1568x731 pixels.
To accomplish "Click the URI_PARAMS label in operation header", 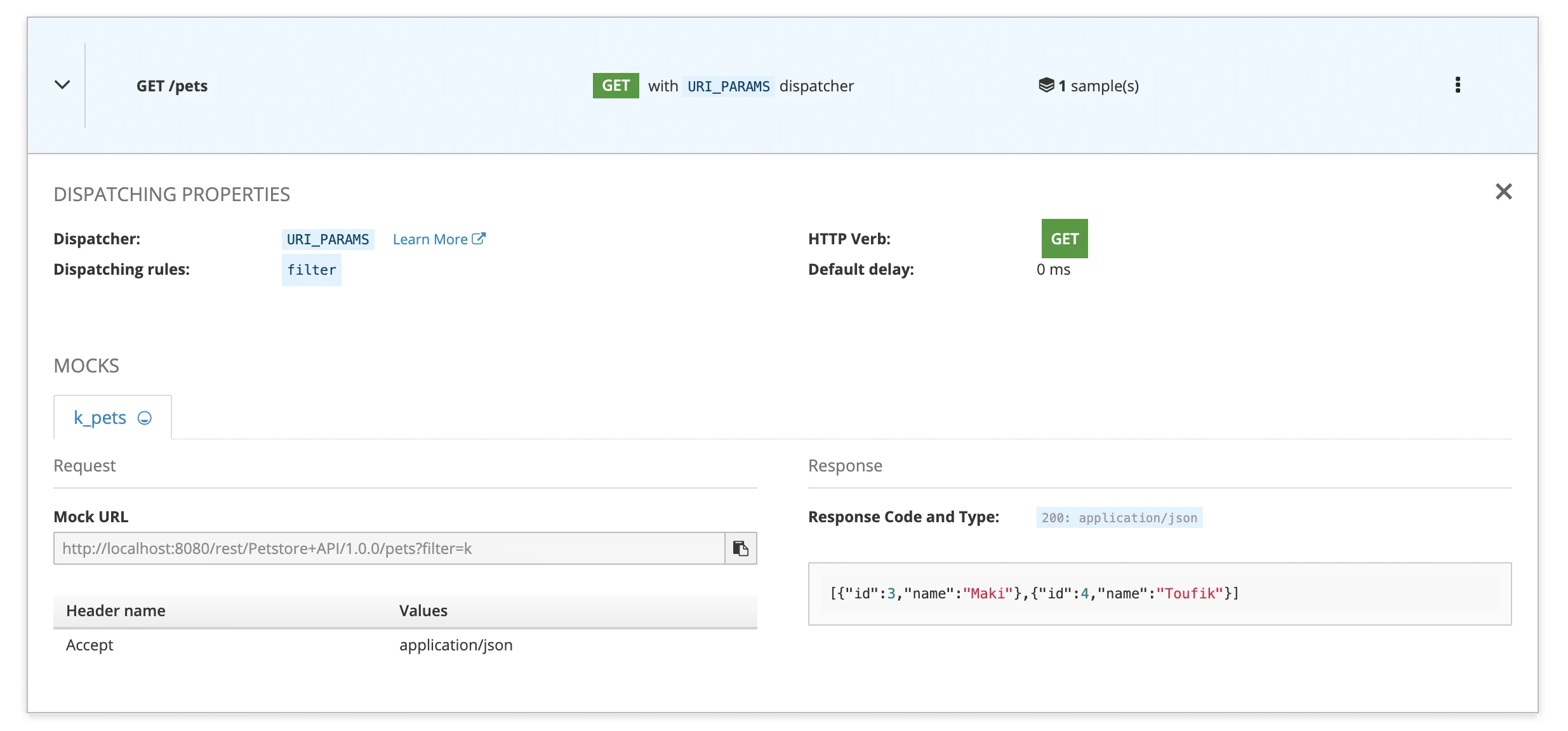I will 728,86.
